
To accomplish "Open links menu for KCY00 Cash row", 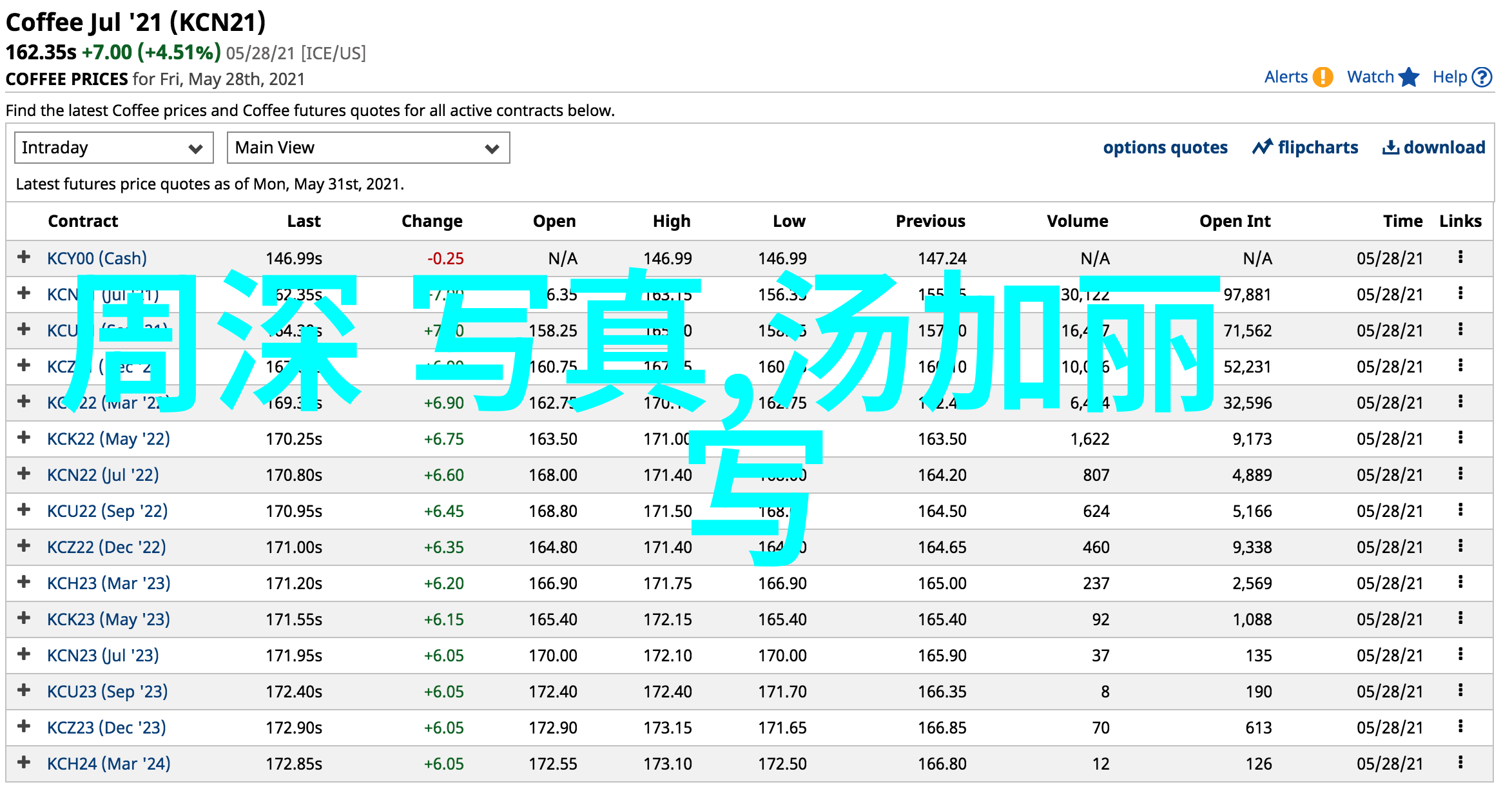I will [x=1460, y=257].
